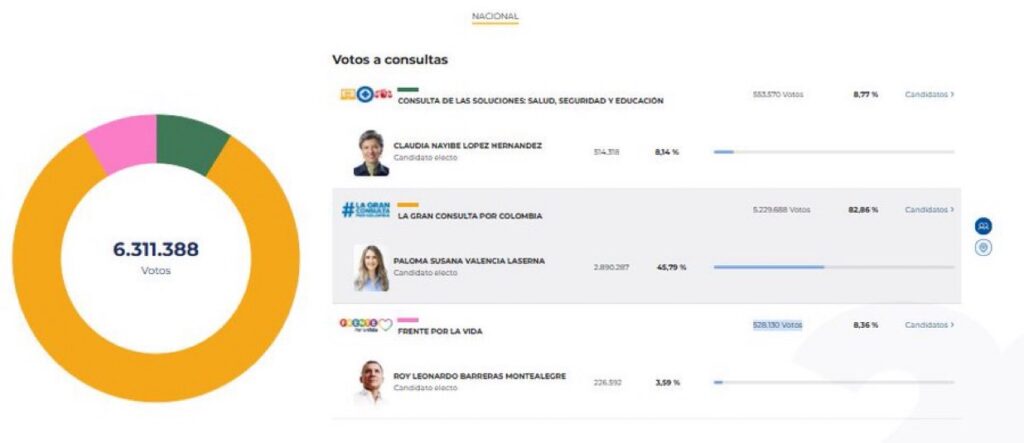Click the name Claudia Nayibe Lopez Hernandez
The width and height of the screenshot is (1024, 443).
click(467, 145)
